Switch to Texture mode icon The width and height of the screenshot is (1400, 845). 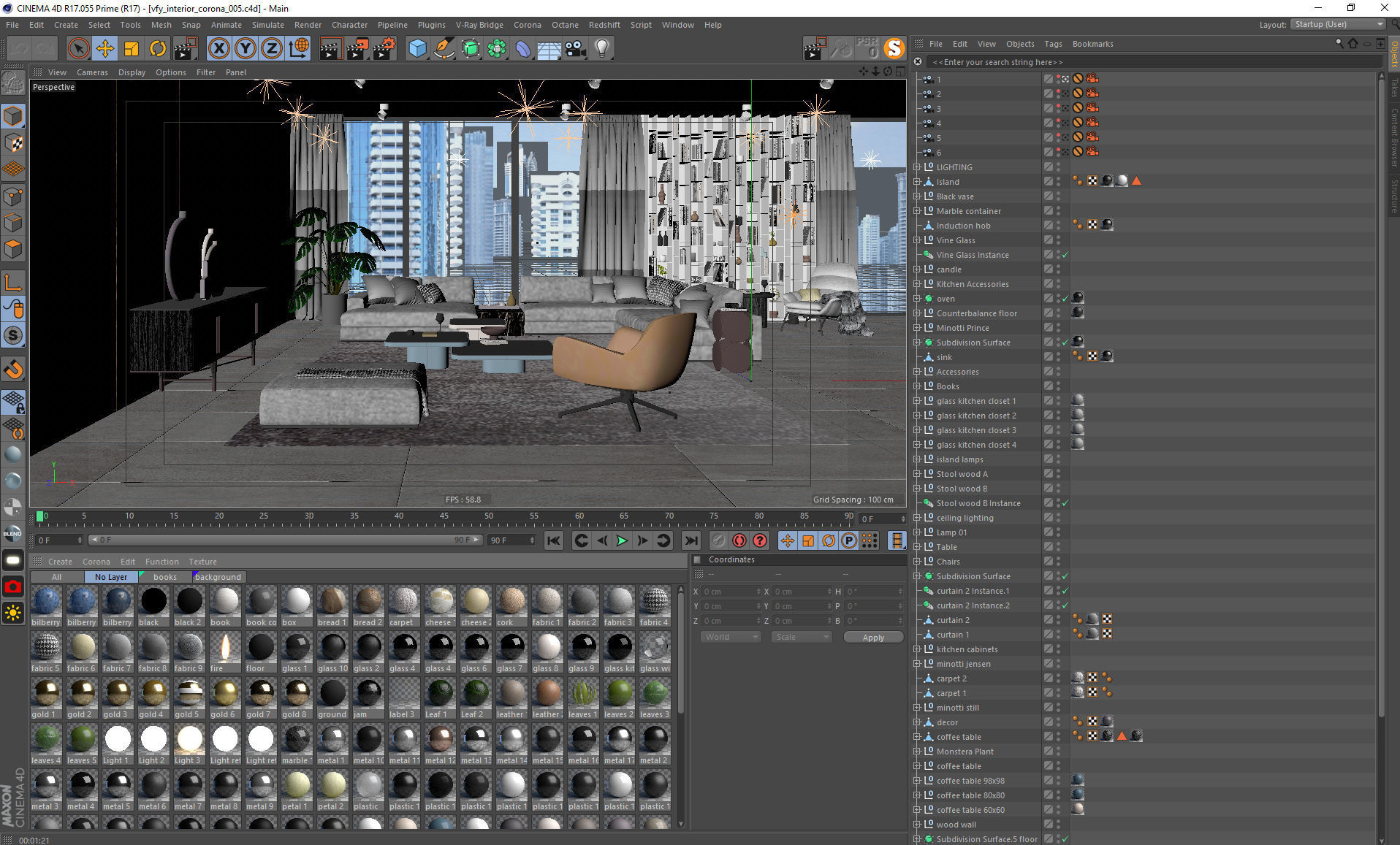(x=13, y=143)
